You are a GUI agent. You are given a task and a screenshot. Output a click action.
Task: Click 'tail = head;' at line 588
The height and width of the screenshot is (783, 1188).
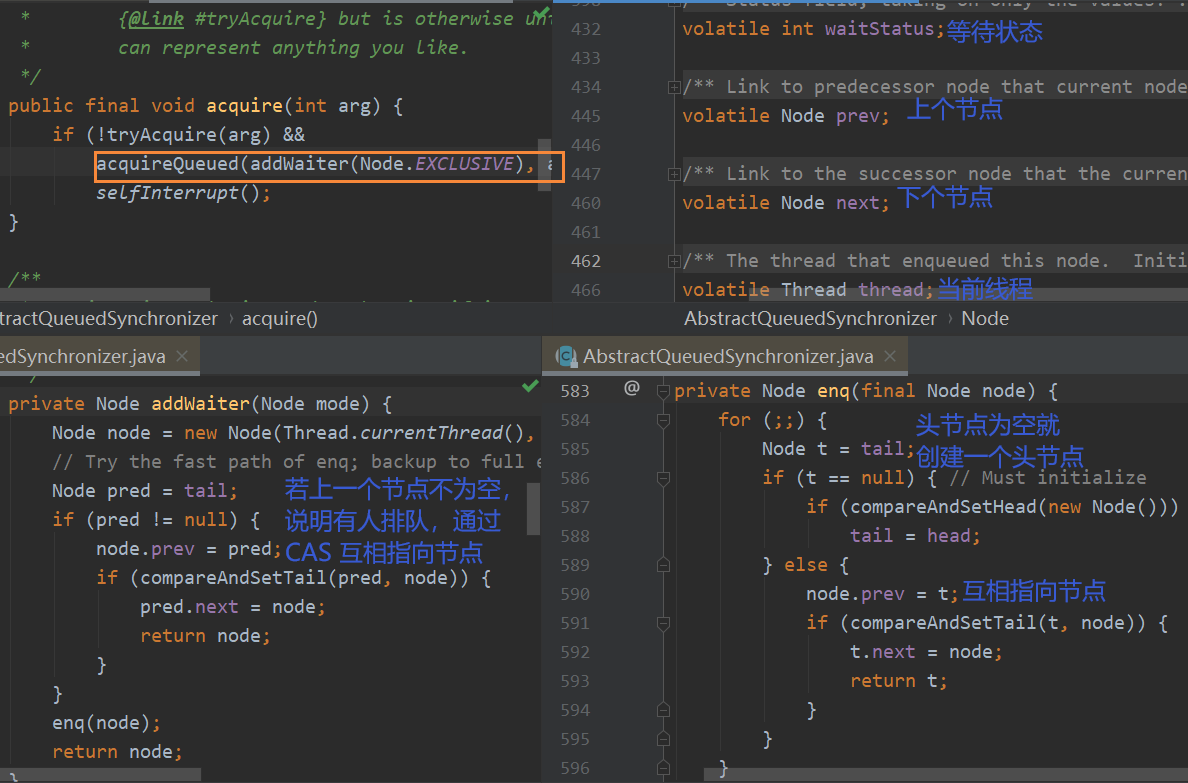point(915,536)
